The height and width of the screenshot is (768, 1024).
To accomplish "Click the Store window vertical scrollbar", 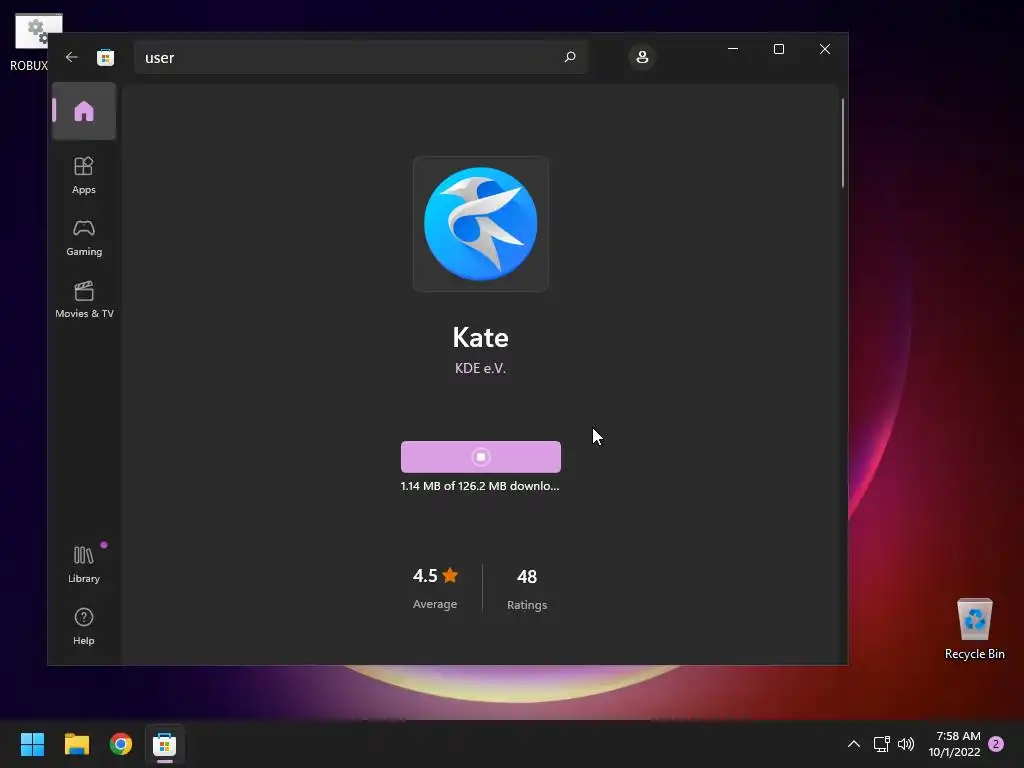I will (843, 143).
